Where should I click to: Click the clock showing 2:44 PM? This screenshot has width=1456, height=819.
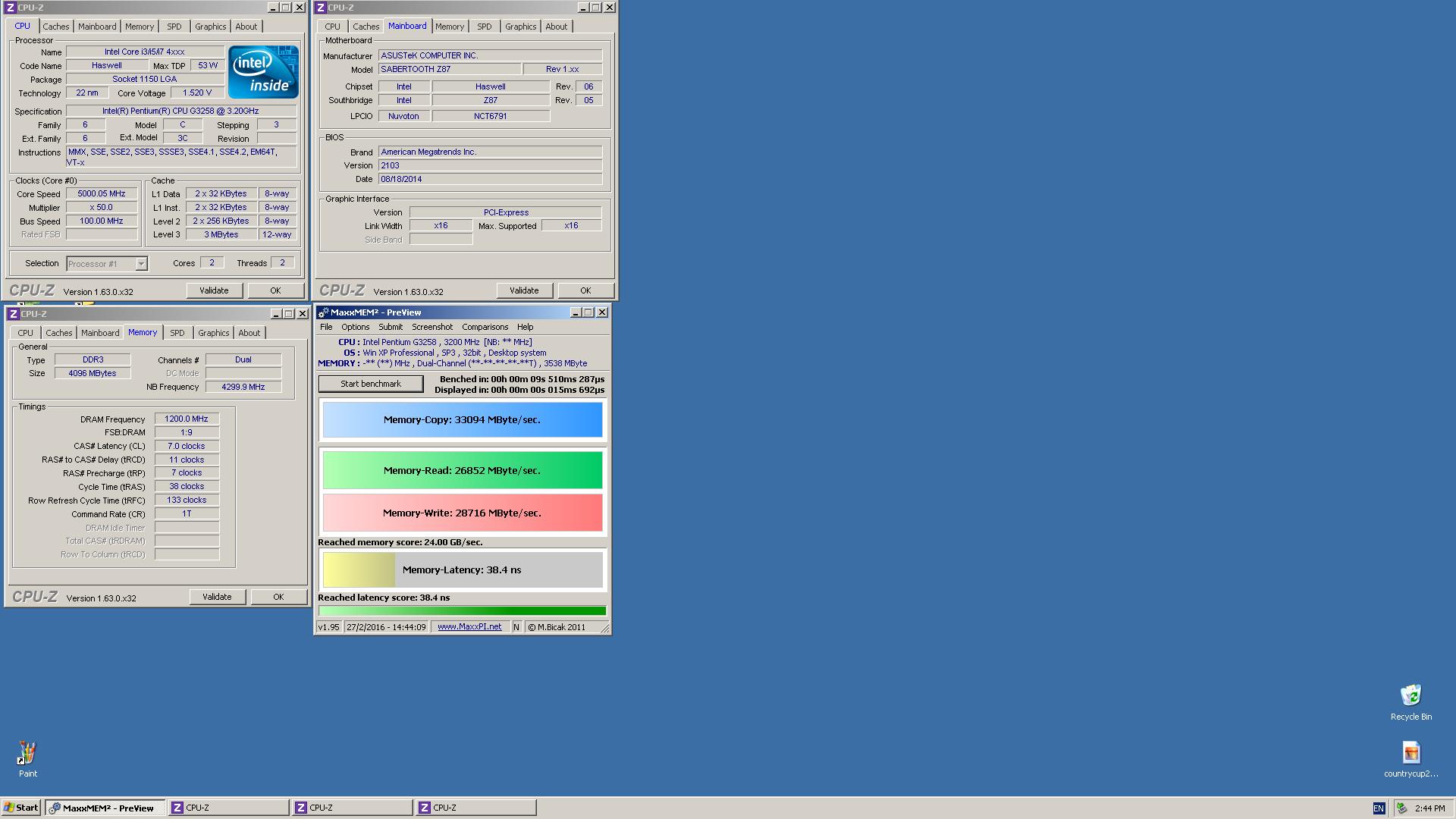1430,808
